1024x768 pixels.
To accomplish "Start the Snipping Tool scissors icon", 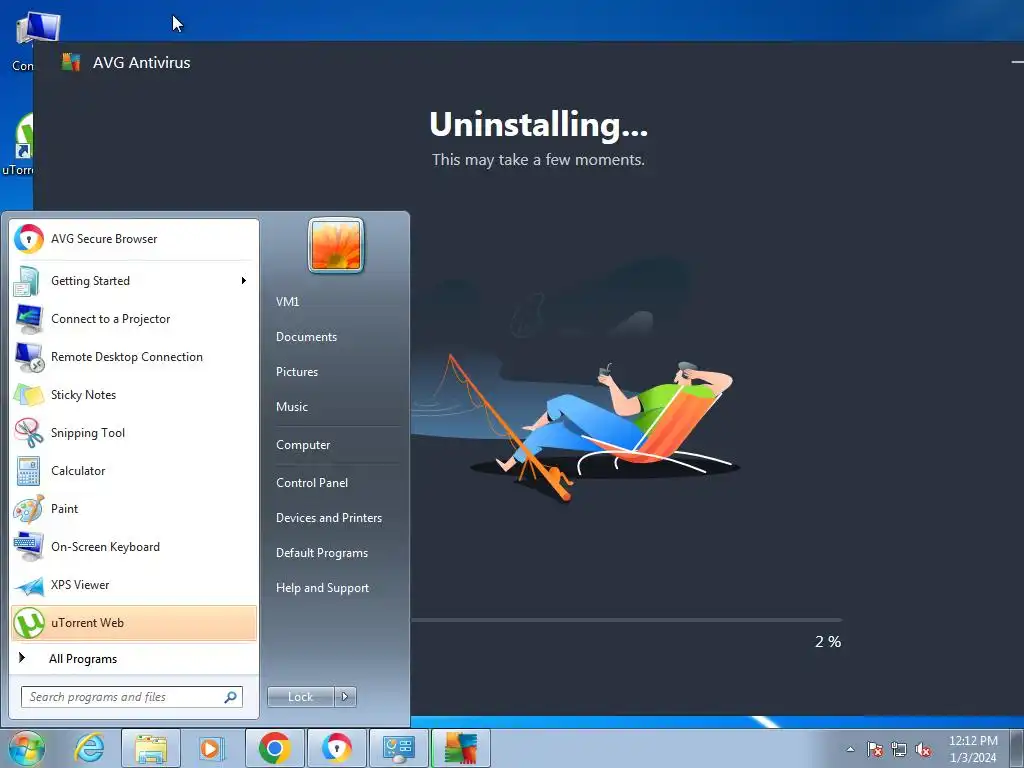I will [x=28, y=433].
